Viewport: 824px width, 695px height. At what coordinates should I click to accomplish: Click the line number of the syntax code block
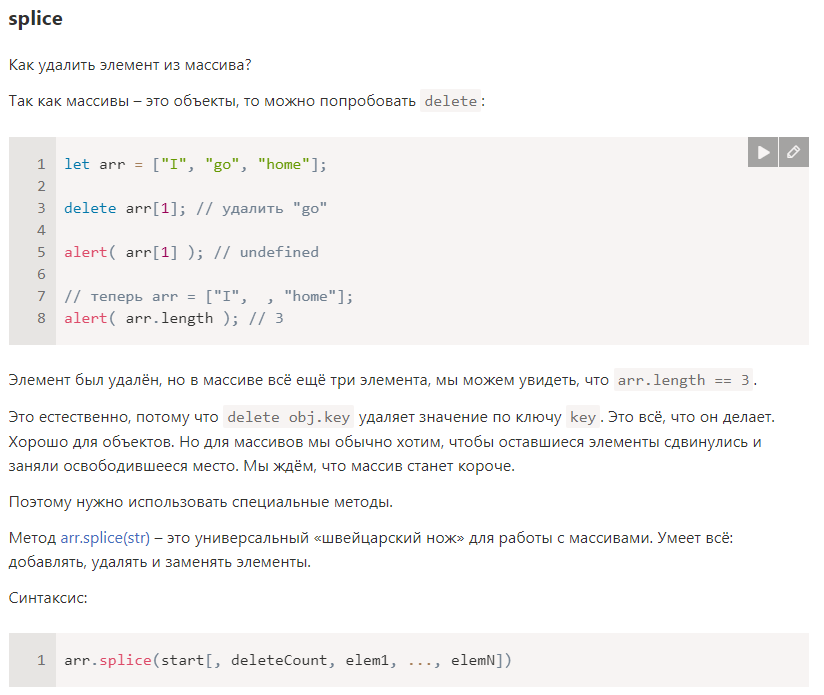tap(41, 660)
